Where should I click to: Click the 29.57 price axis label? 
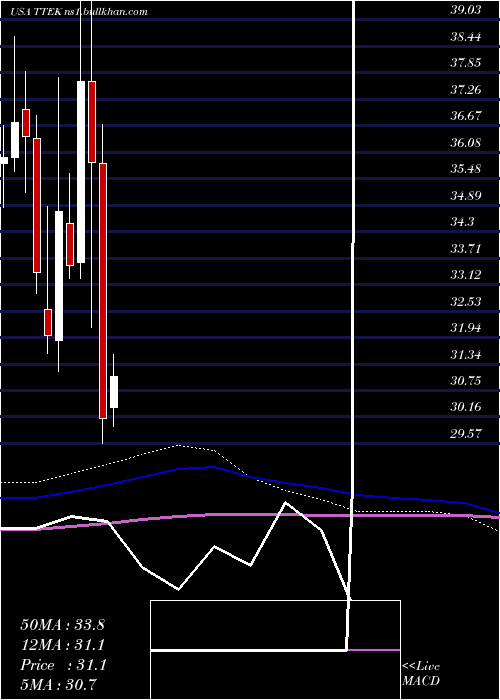466,433
